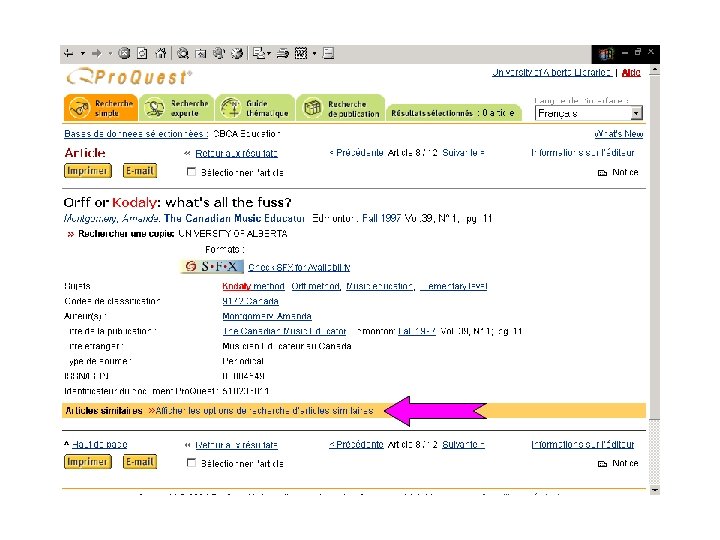This screenshot has width=720, height=540.
Task: Click the ProQuest logo
Action: tap(129, 77)
